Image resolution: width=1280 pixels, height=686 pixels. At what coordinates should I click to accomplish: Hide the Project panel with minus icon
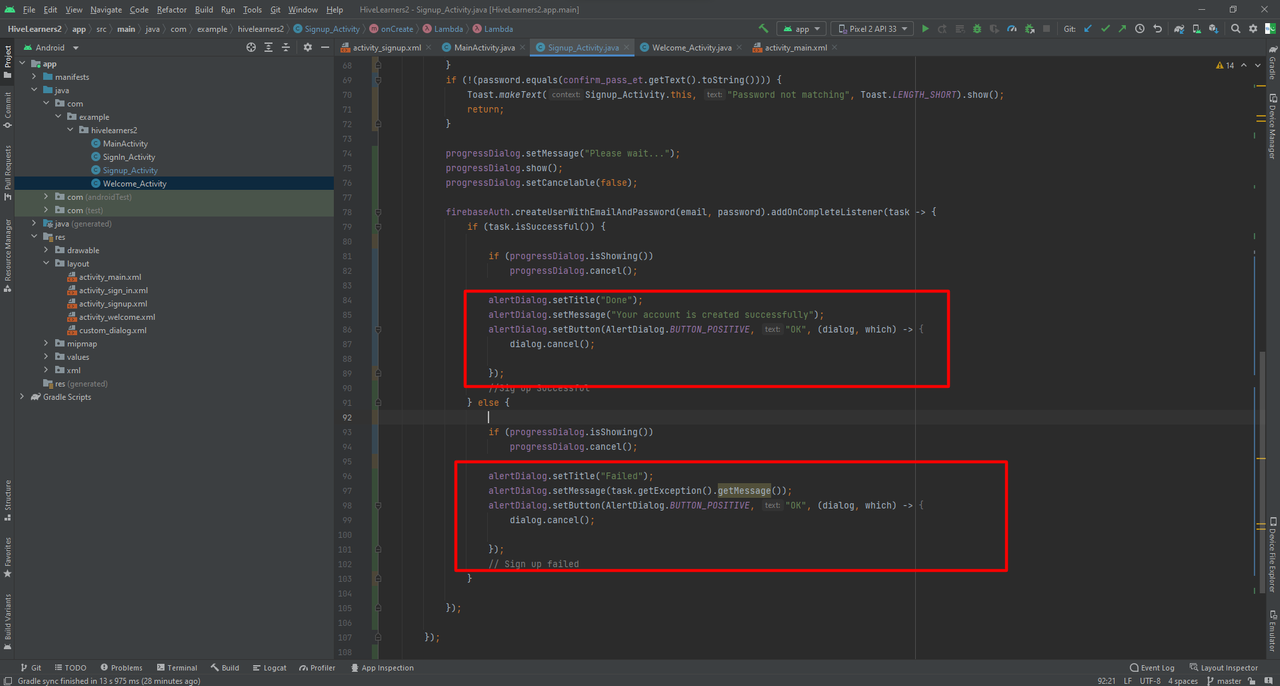(x=324, y=47)
